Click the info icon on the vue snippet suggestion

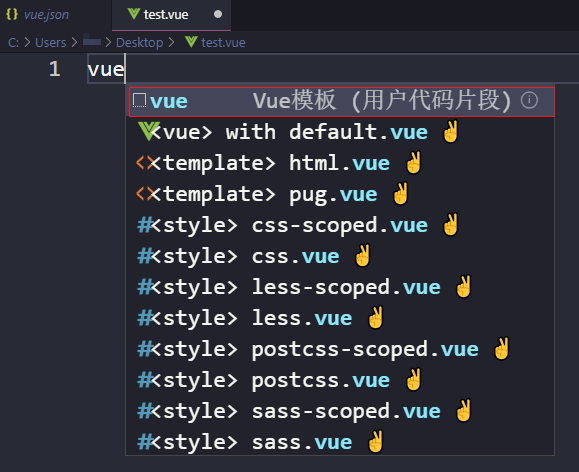coord(529,100)
